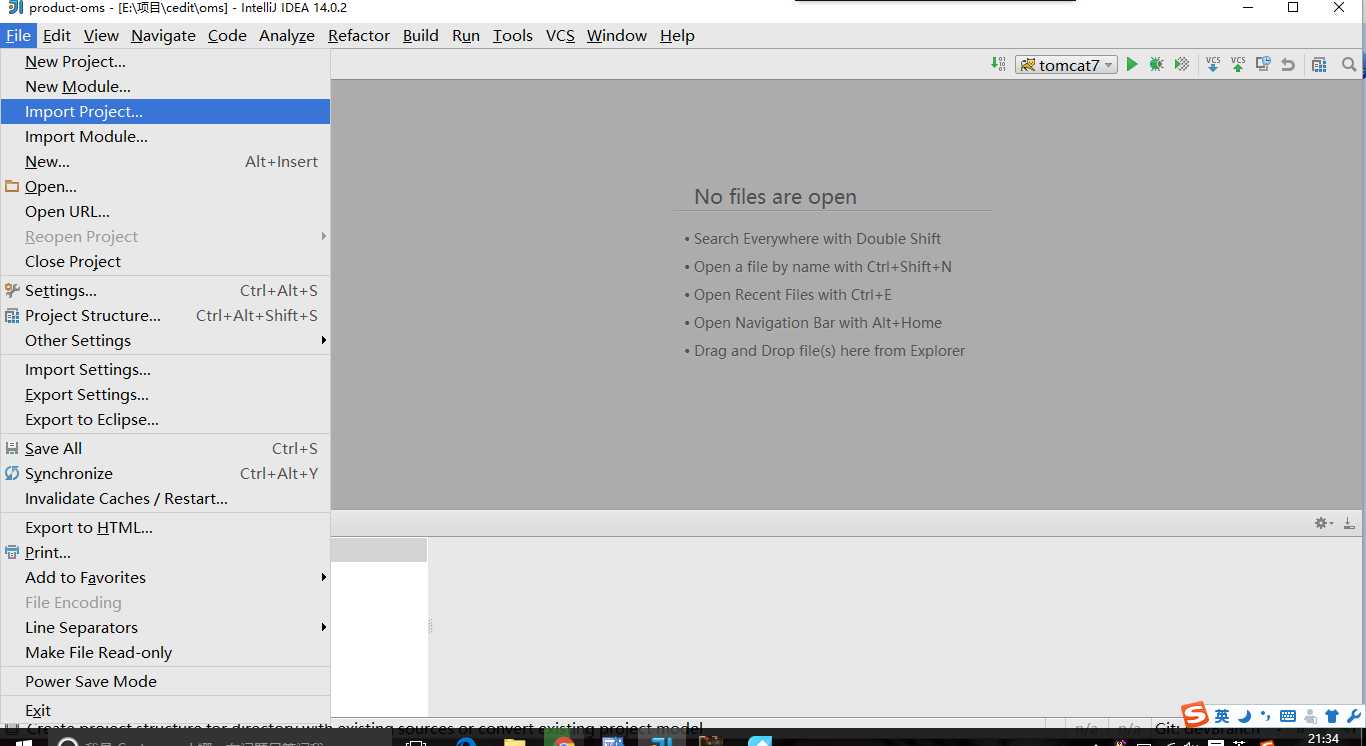
Task: Expand the Add to Favorites submenu
Action: tap(165, 577)
